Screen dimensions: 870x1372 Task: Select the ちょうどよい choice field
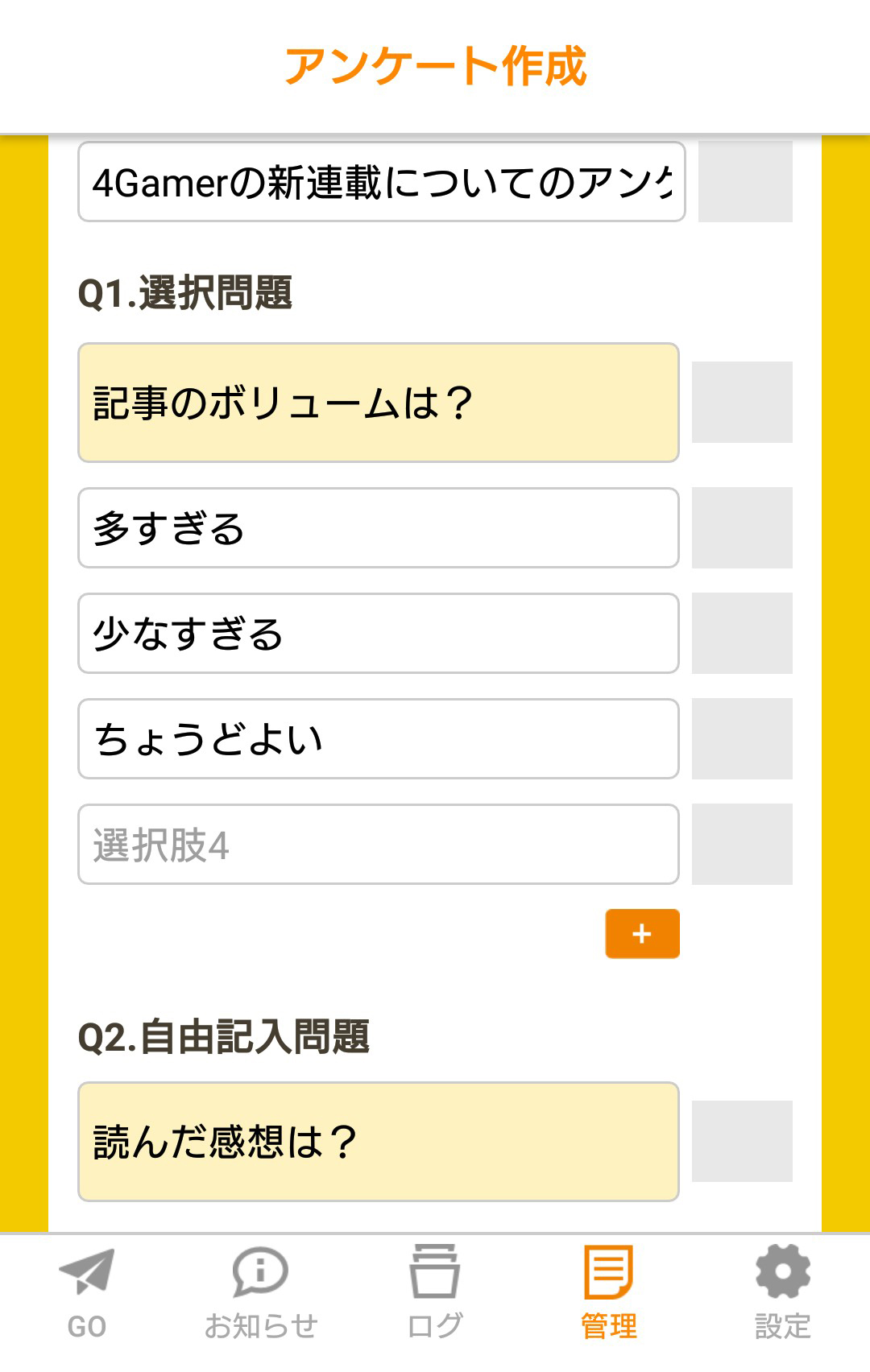[x=379, y=739]
